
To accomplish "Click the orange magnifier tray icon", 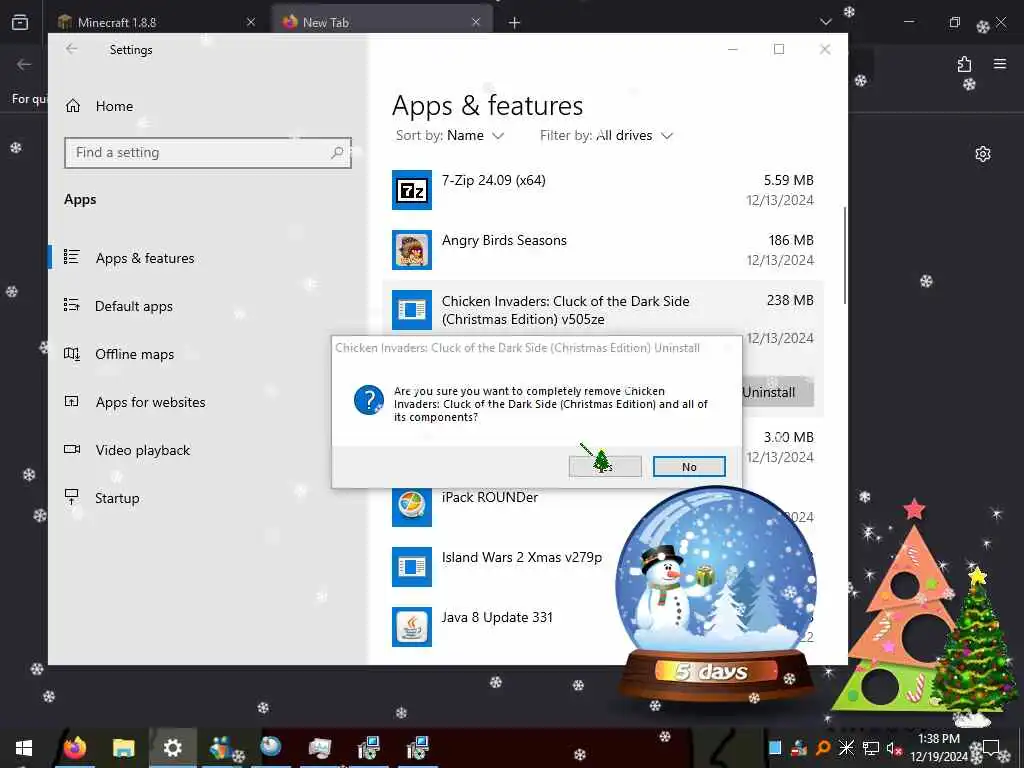I will pyautogui.click(x=823, y=748).
